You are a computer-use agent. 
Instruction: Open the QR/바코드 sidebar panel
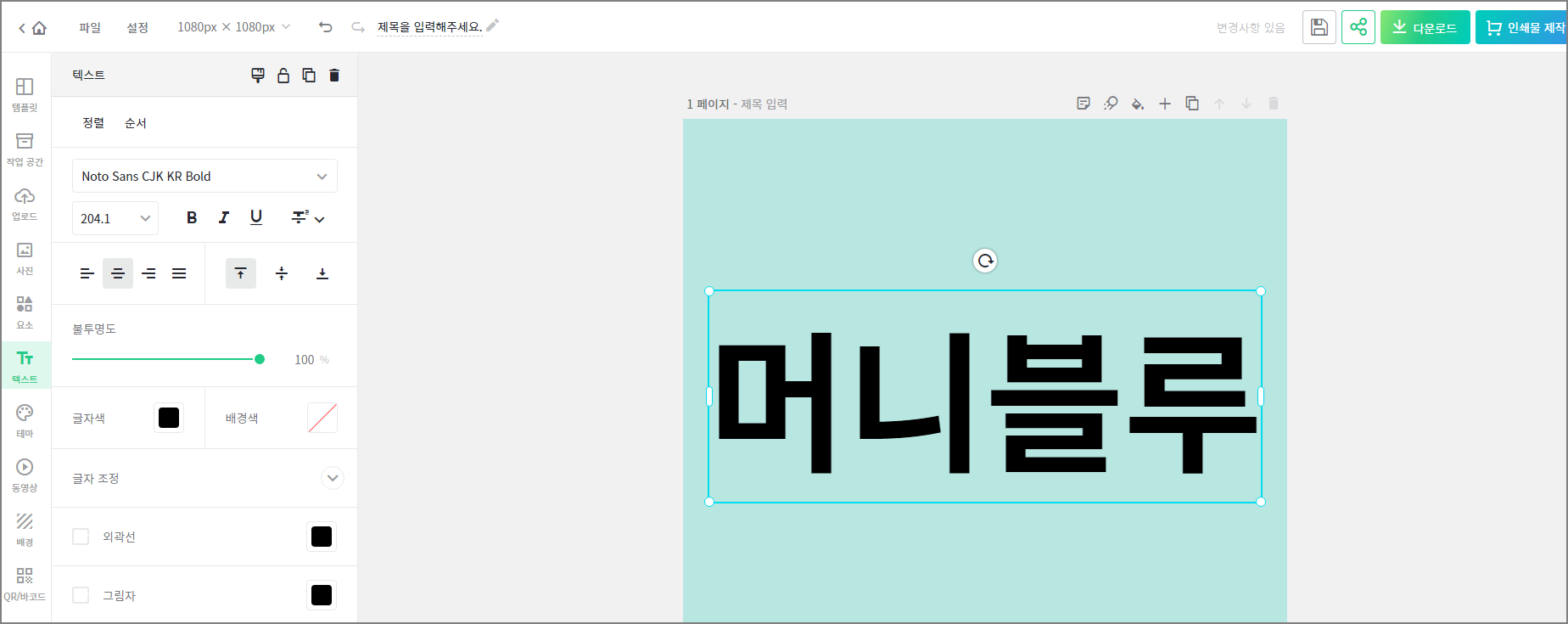25,583
